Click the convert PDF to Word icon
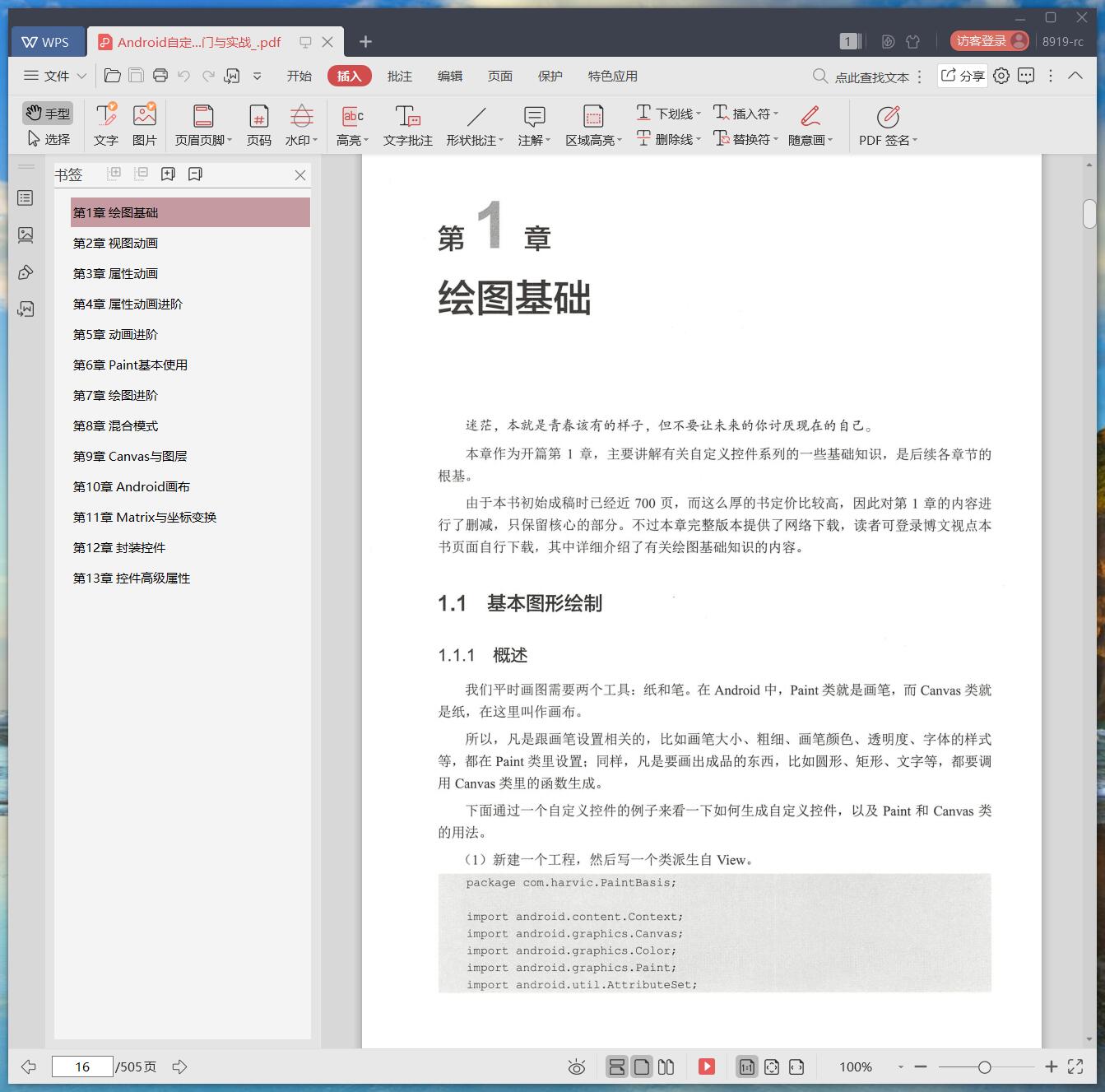This screenshot has height=1092, width=1105. 232,76
